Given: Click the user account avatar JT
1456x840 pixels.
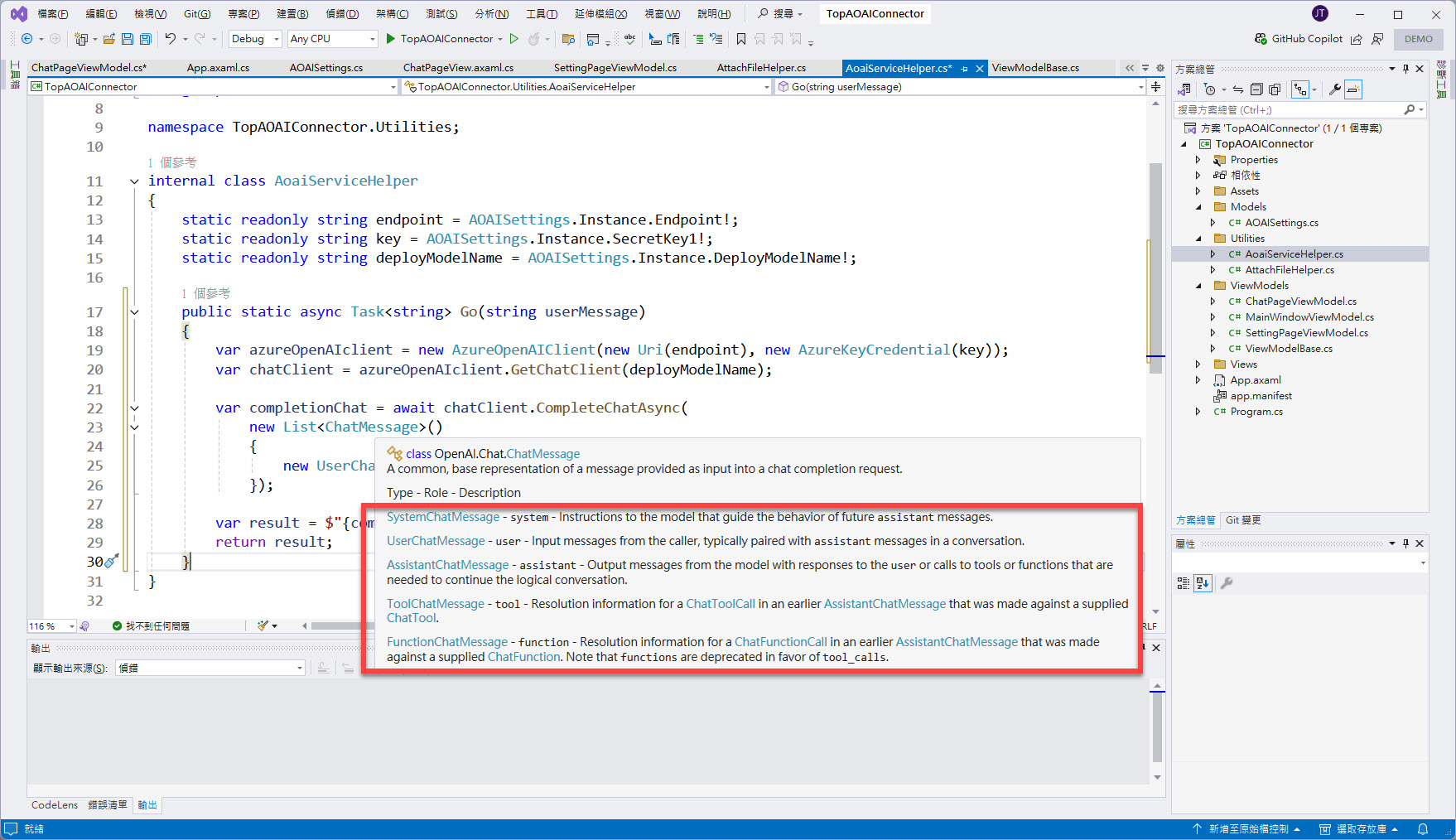Looking at the screenshot, I should [x=1320, y=13].
